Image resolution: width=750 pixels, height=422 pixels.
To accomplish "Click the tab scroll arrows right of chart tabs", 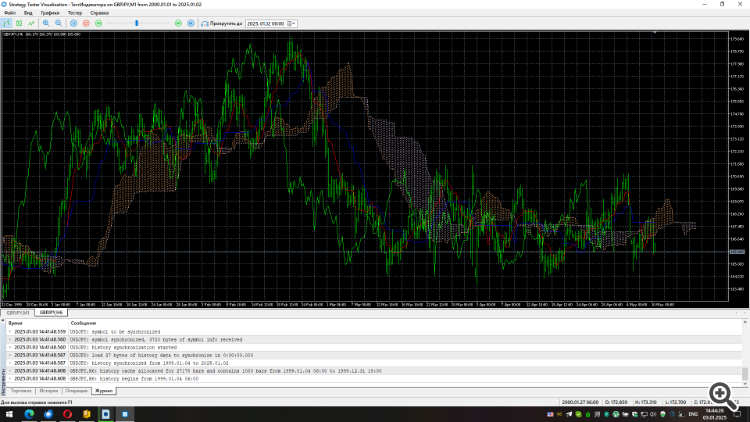I will point(740,312).
